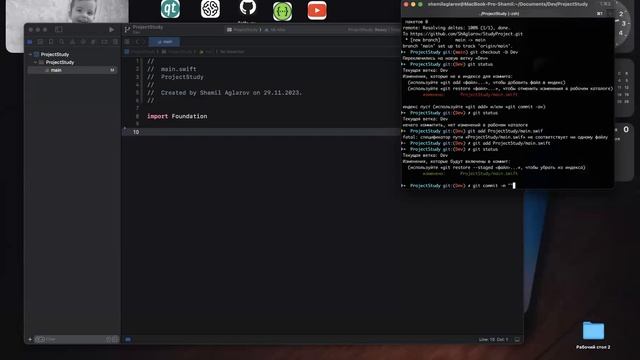Open the GitHub desktop icon

coord(248,7)
